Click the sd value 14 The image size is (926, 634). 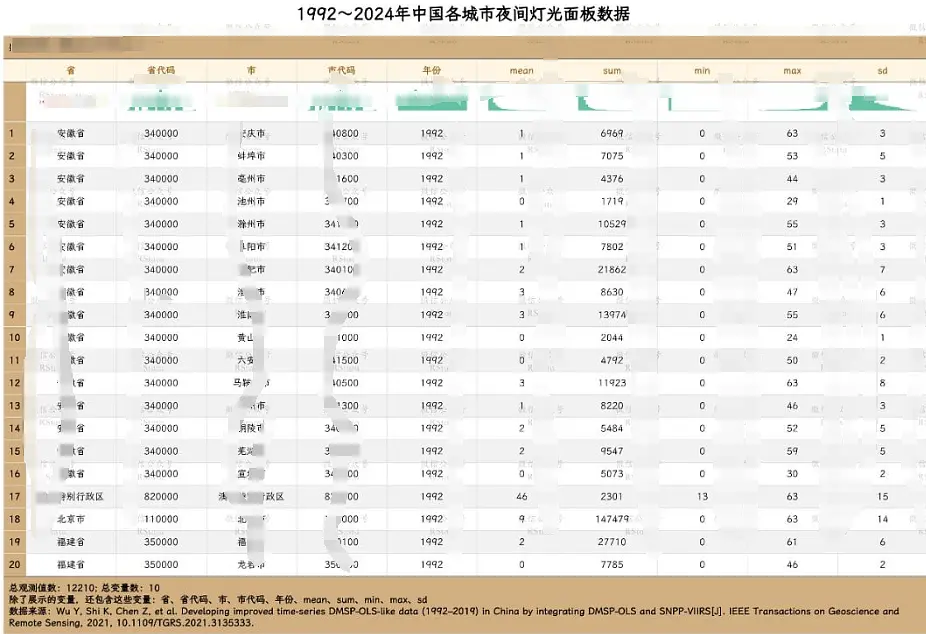coord(882,519)
